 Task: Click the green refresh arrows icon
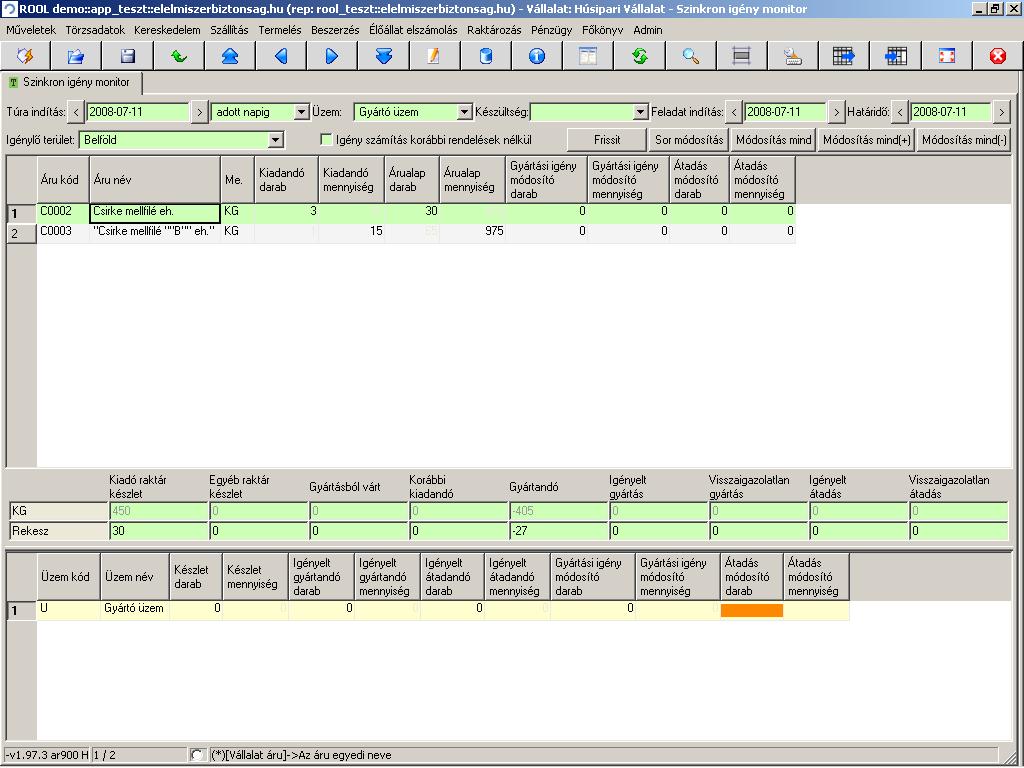click(639, 56)
